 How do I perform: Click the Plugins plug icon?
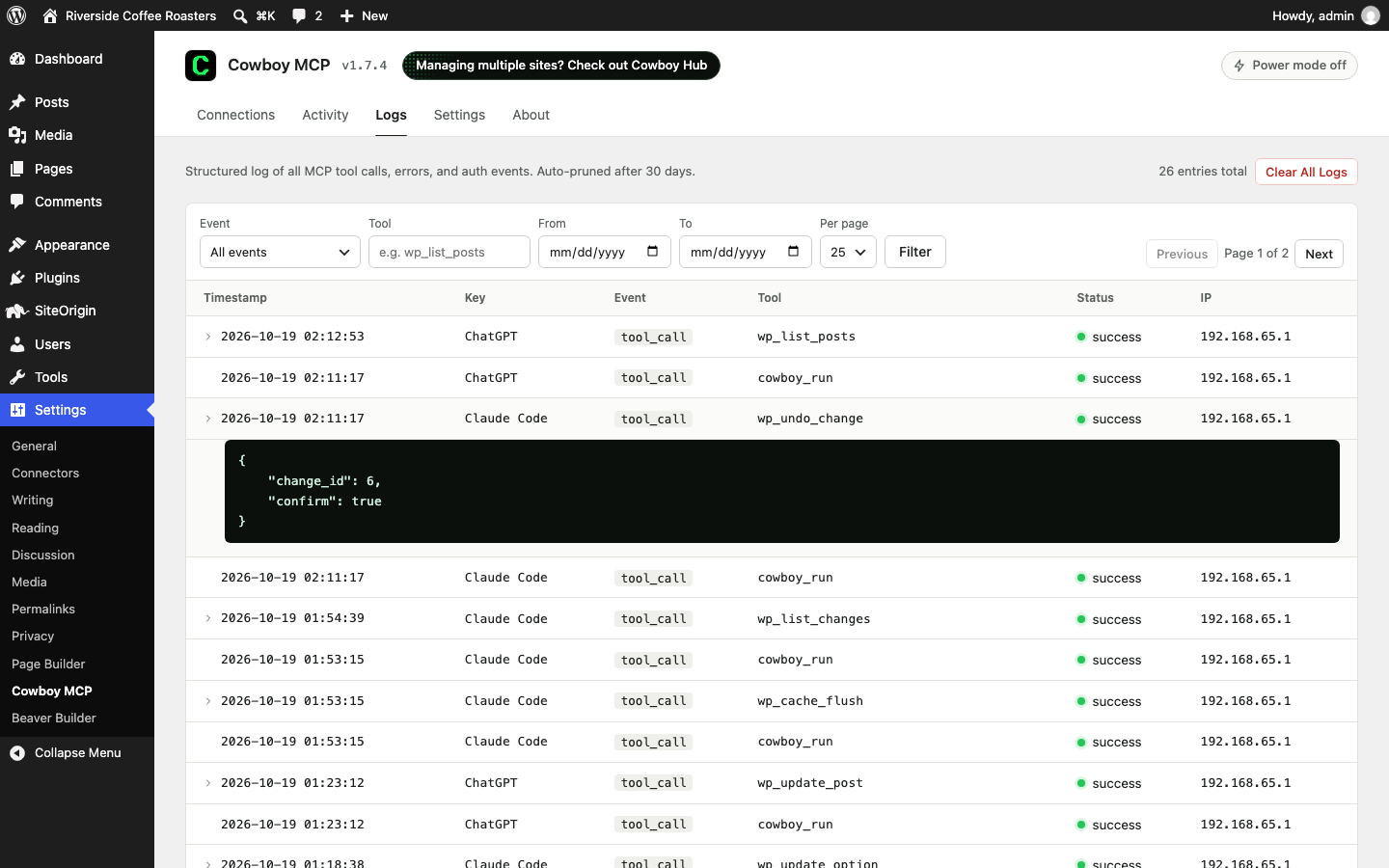point(17,278)
